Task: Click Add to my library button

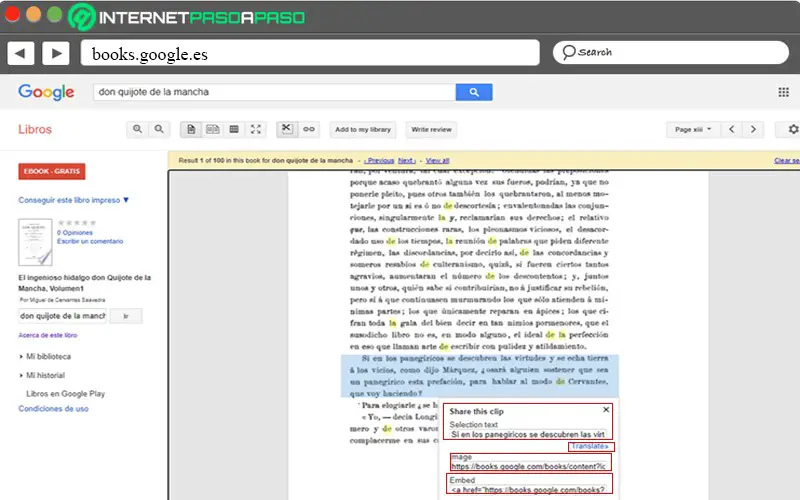Action: 363,130
